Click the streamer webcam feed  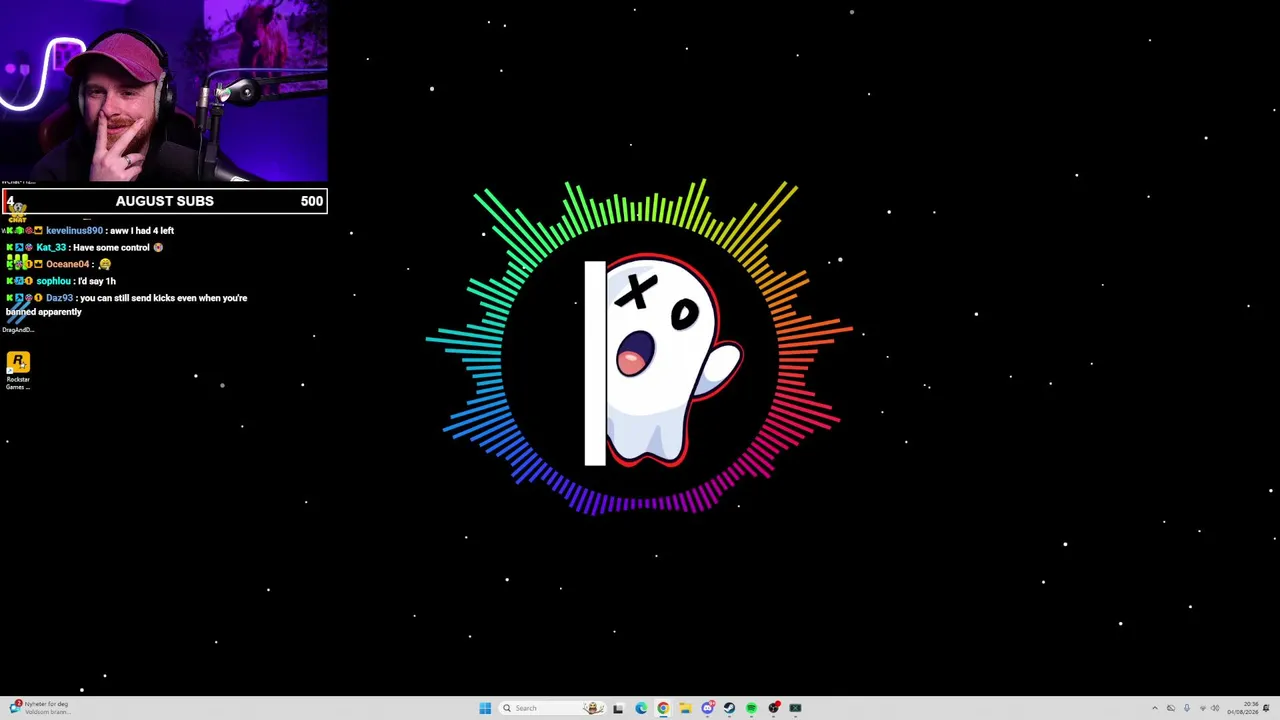coord(164,91)
